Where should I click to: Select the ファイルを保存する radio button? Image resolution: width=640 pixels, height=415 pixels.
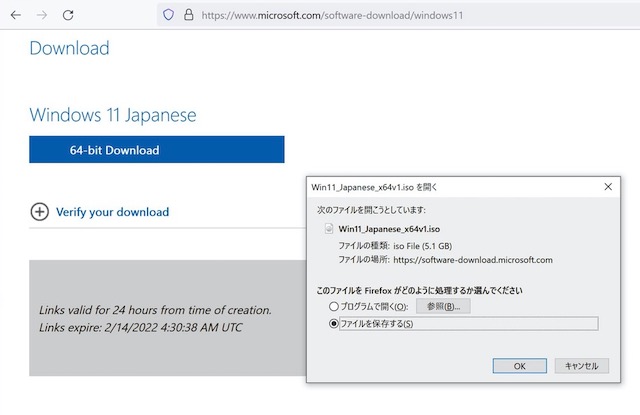(x=333, y=324)
